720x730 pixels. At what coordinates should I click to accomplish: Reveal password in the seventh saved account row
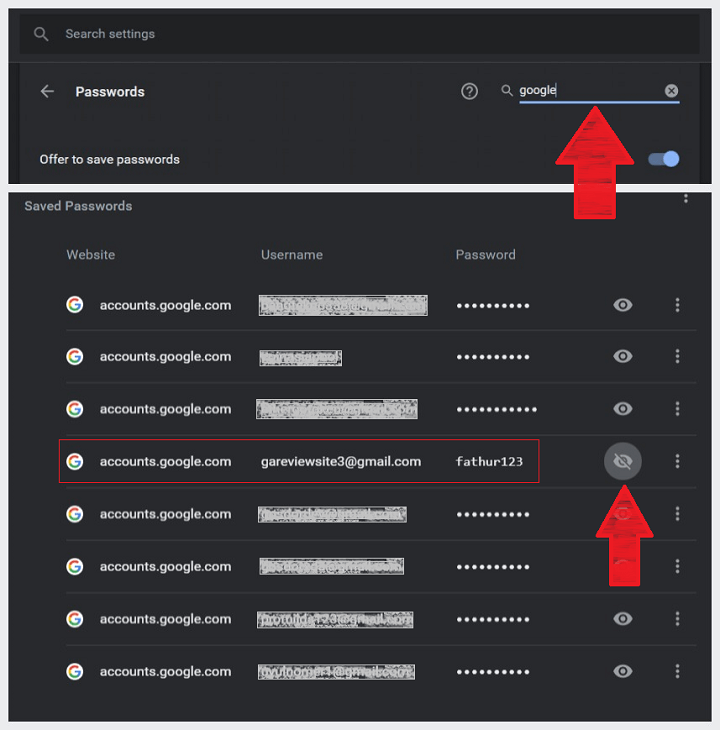[622, 619]
